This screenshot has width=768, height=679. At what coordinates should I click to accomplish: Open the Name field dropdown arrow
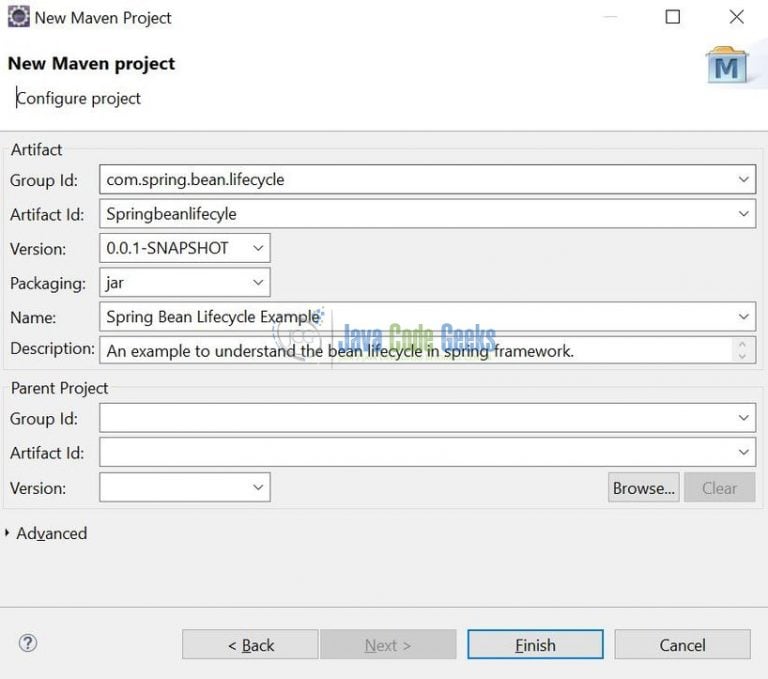click(744, 316)
